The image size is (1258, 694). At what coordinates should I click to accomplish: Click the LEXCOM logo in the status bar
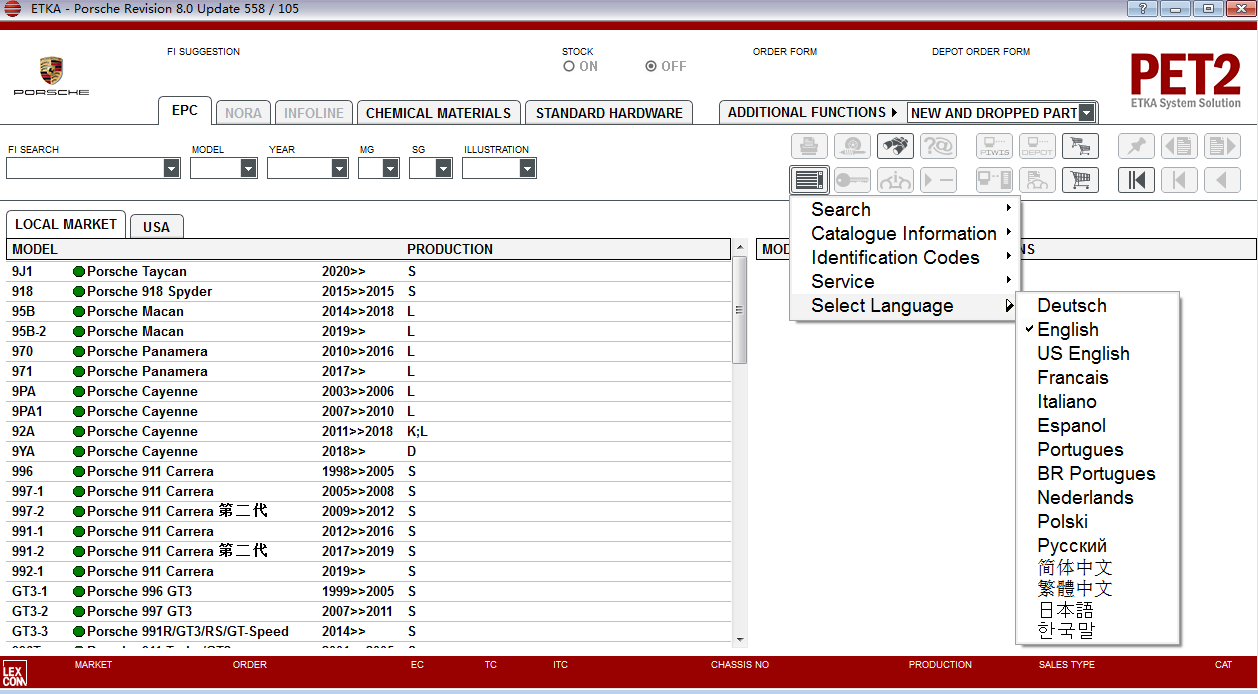pyautogui.click(x=16, y=673)
